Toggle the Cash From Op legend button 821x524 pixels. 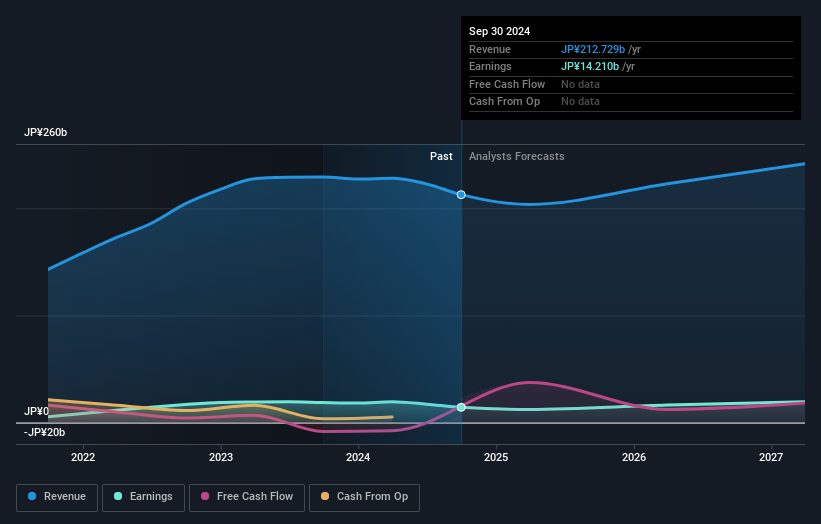pos(364,497)
